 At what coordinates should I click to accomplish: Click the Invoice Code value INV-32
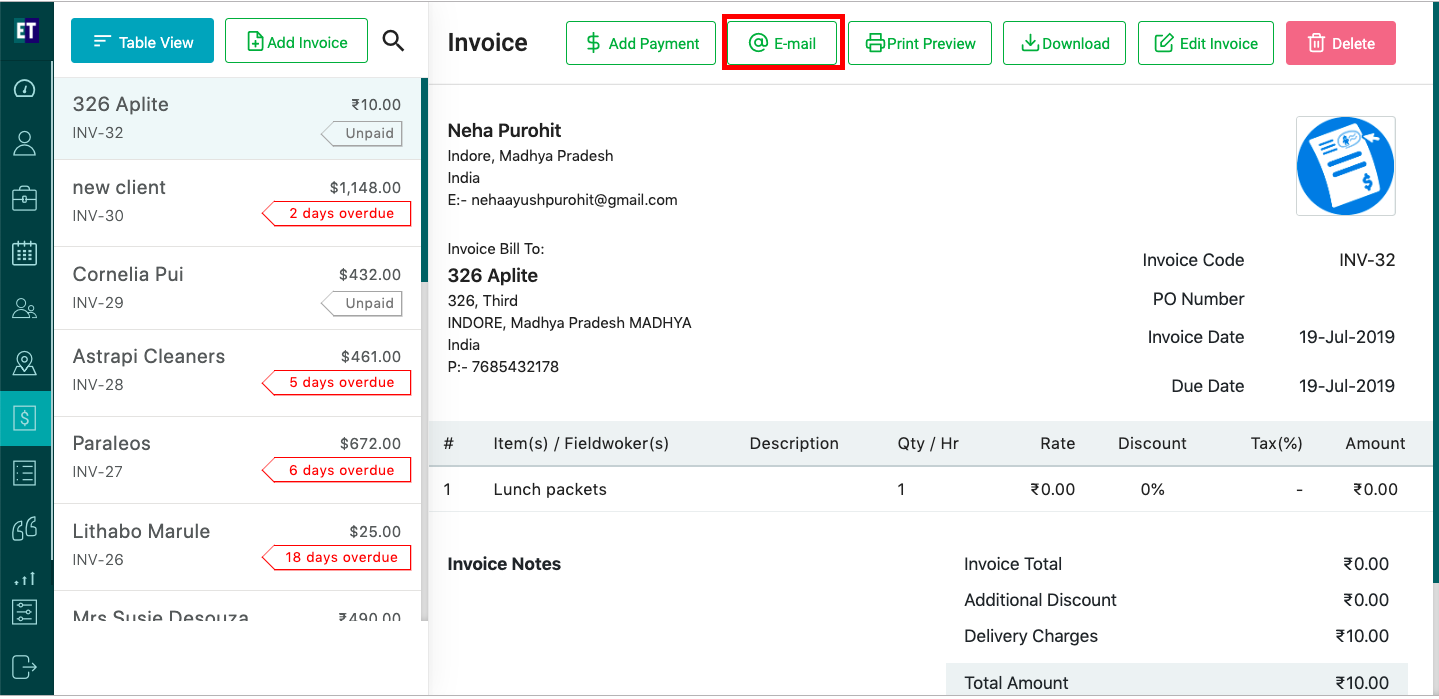[x=1367, y=260]
